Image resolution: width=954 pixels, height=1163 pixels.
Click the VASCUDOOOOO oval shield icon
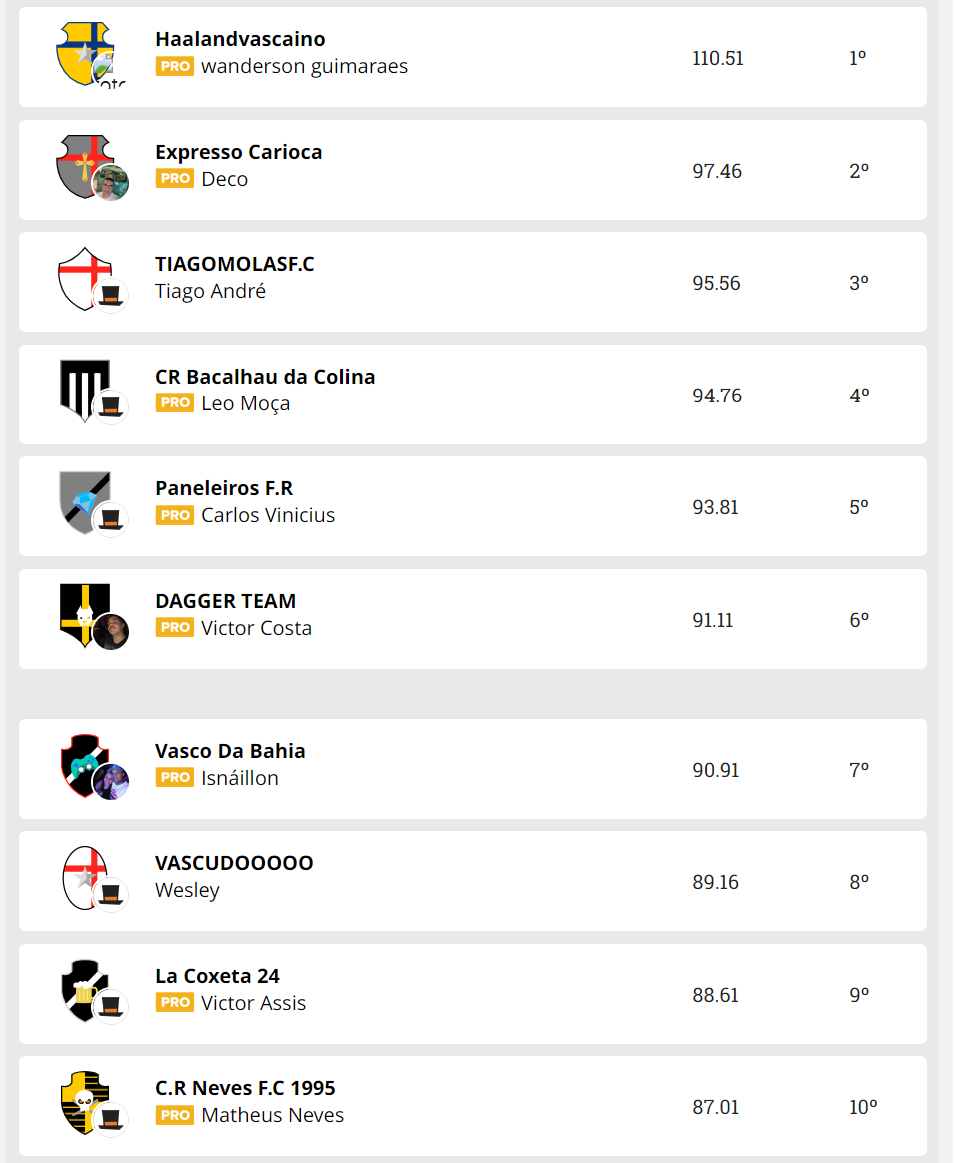pyautogui.click(x=82, y=876)
